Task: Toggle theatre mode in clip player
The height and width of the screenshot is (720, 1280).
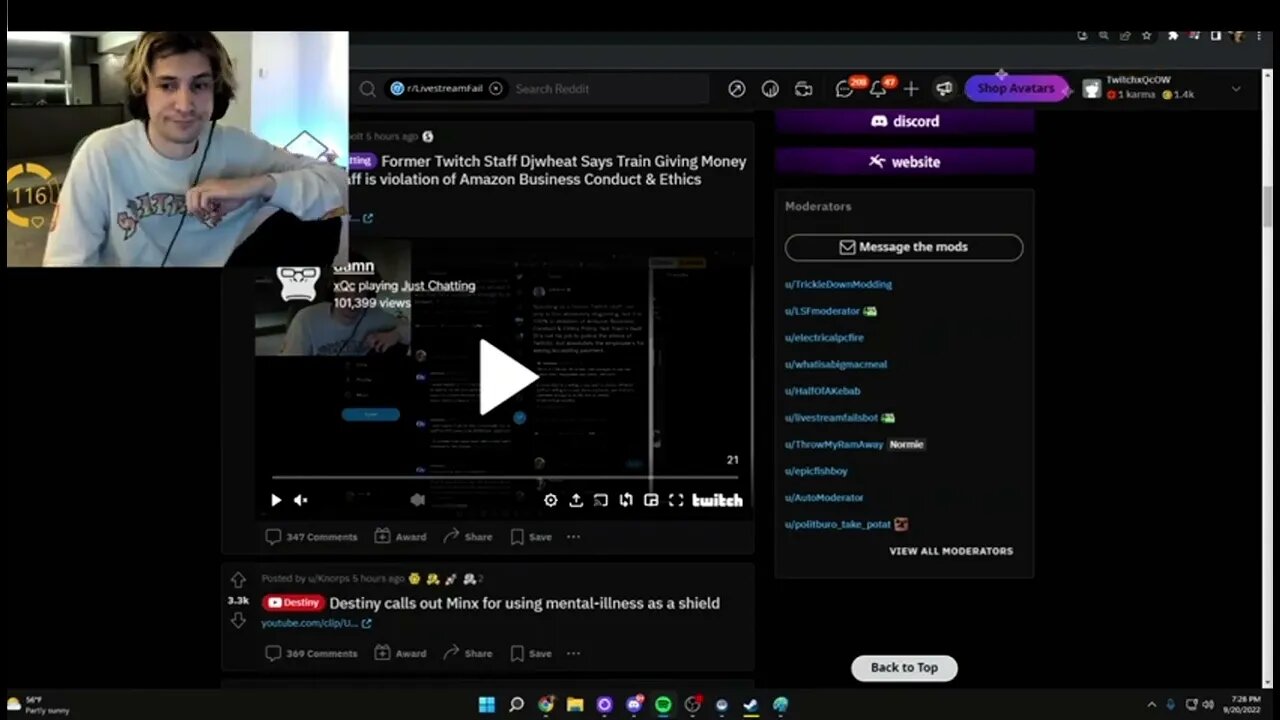Action: pos(651,500)
